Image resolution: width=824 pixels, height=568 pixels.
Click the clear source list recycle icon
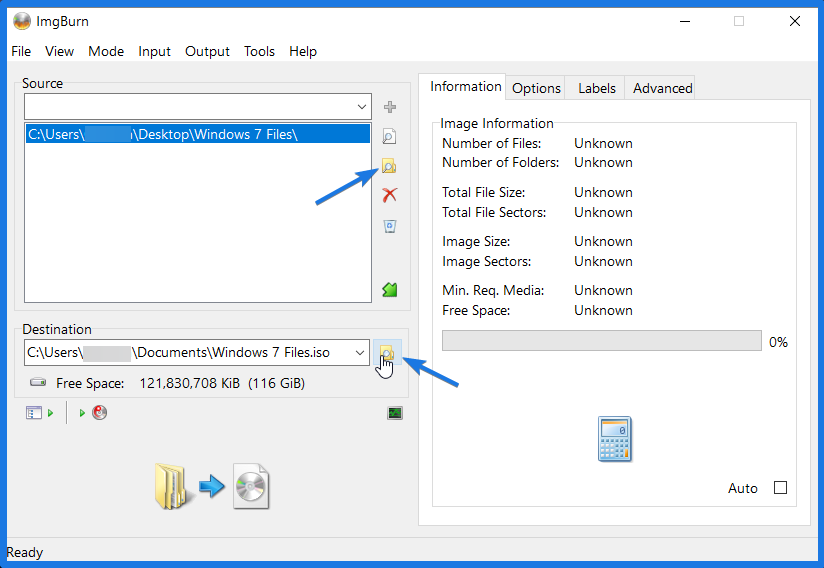[389, 226]
